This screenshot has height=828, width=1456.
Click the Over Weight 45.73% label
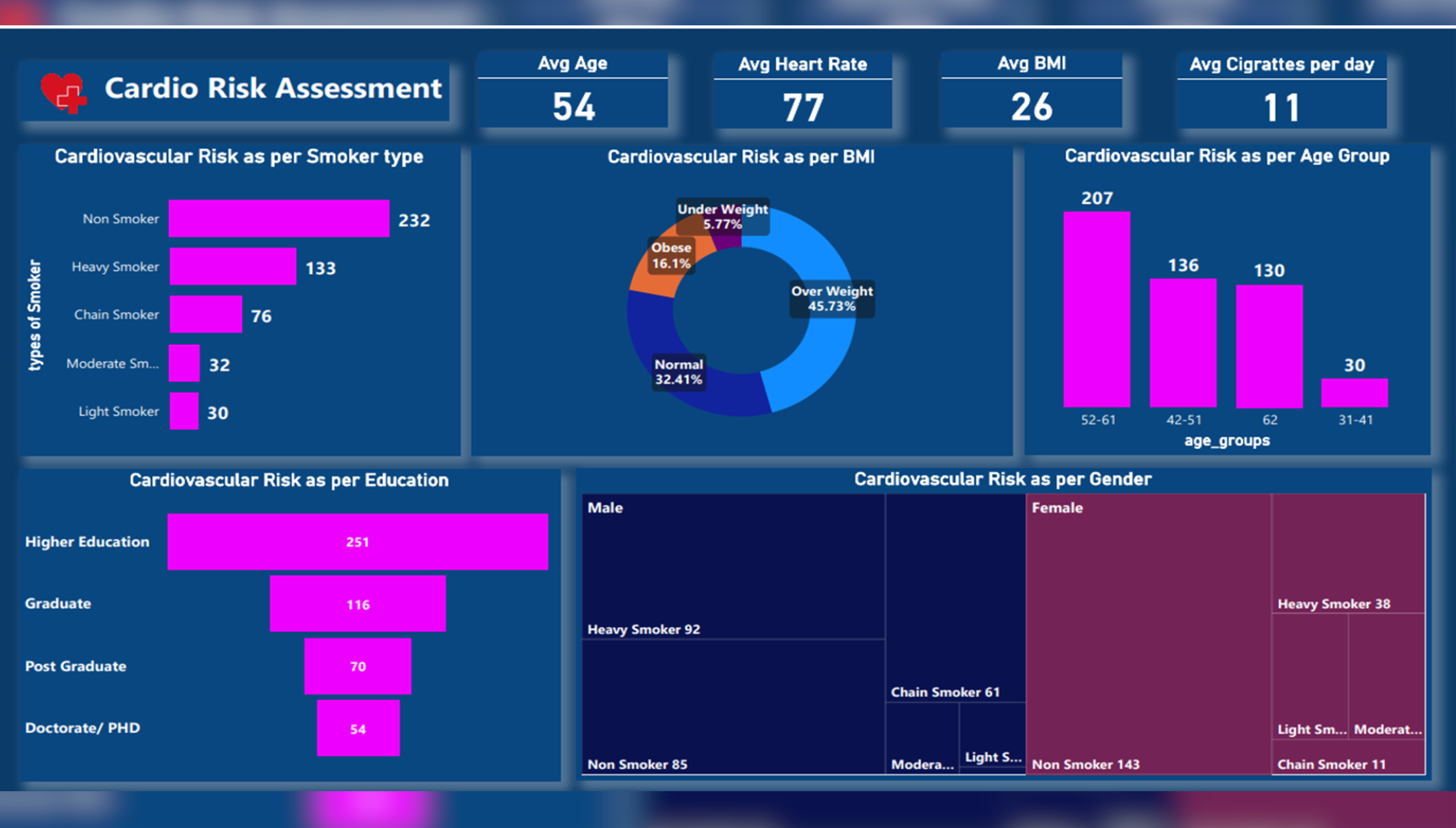point(832,298)
